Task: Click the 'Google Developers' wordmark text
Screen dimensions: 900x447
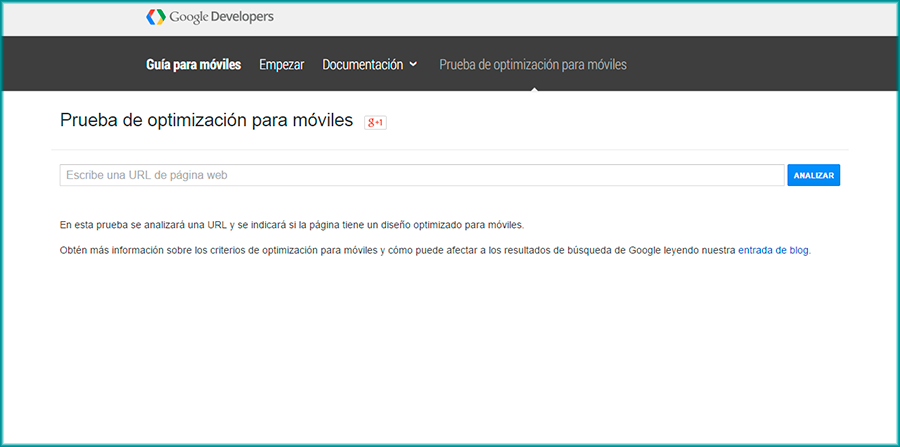Action: pyautogui.click(x=221, y=17)
